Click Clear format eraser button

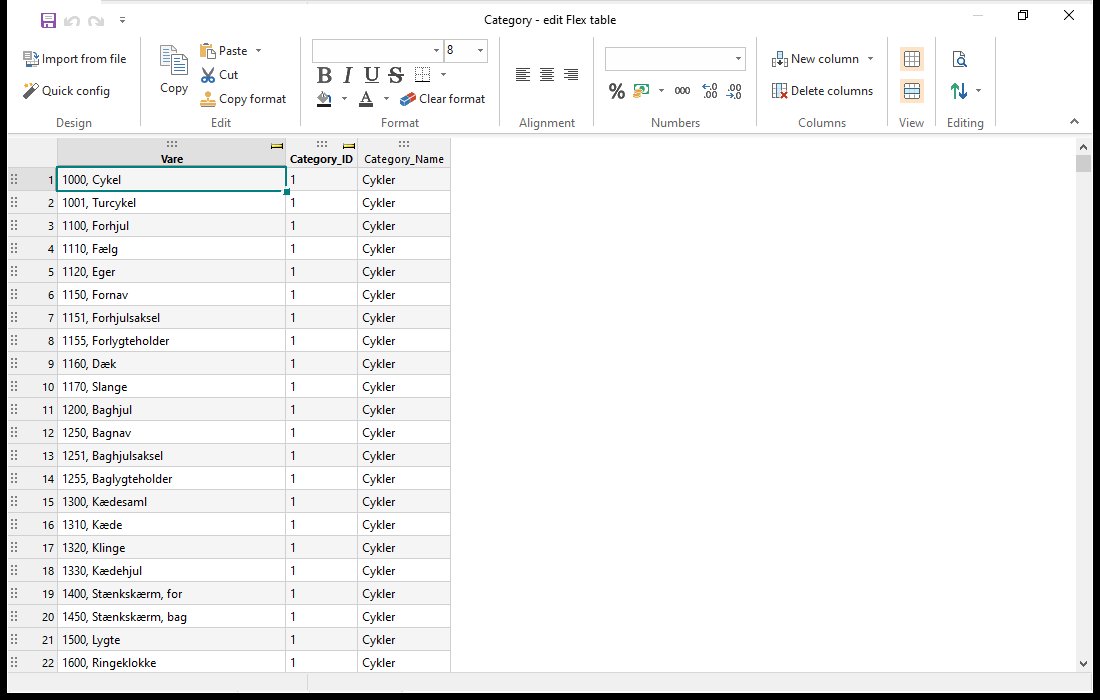443,99
